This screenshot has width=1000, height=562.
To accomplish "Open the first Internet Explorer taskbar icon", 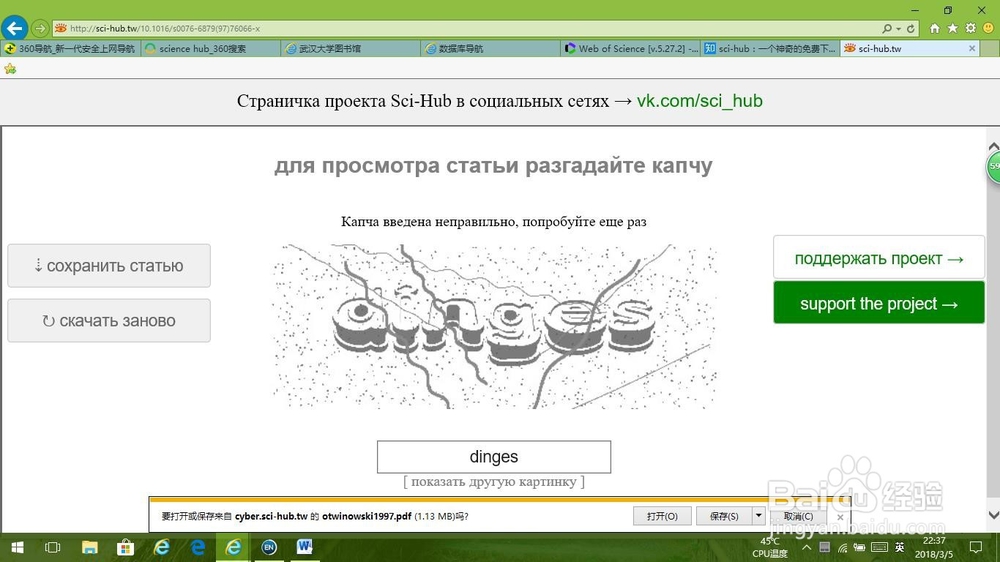I will coord(161,547).
